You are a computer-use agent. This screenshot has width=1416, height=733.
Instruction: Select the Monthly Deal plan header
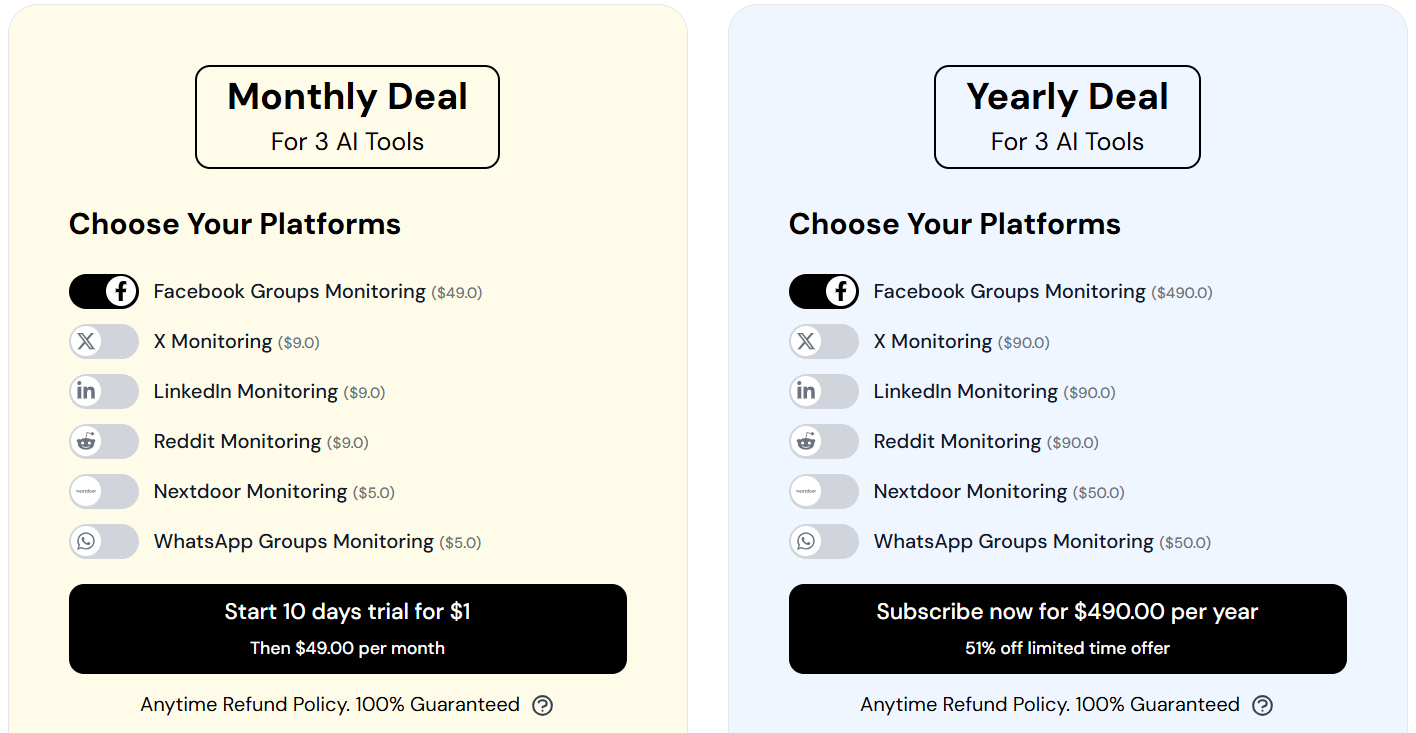pyautogui.click(x=347, y=117)
